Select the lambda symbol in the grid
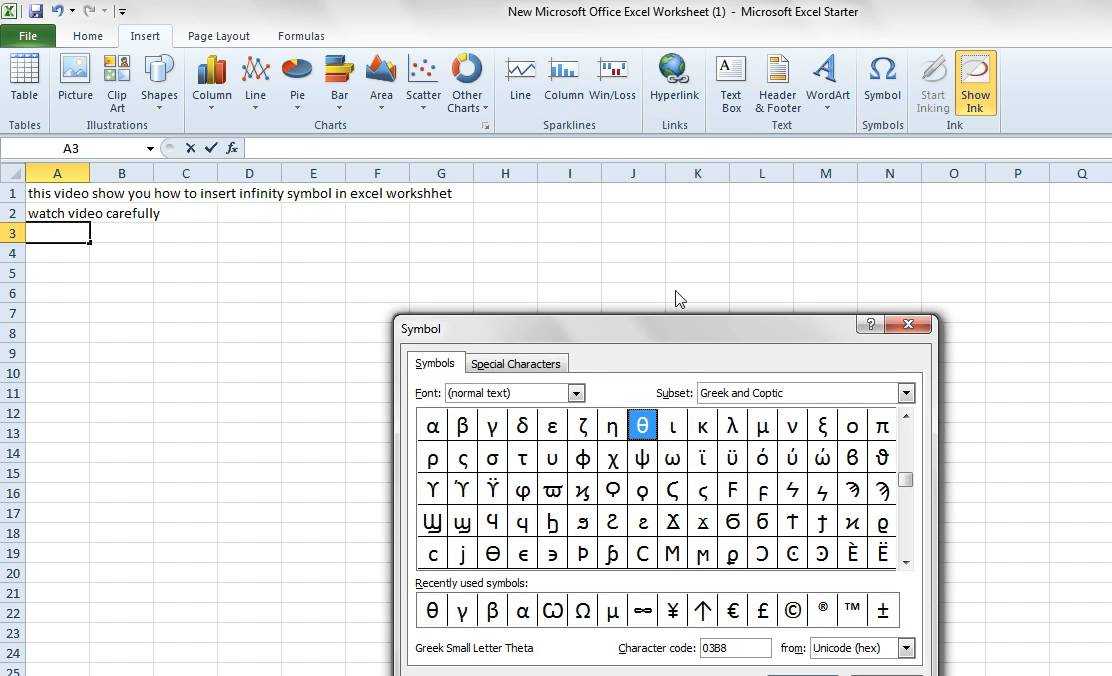 point(732,426)
